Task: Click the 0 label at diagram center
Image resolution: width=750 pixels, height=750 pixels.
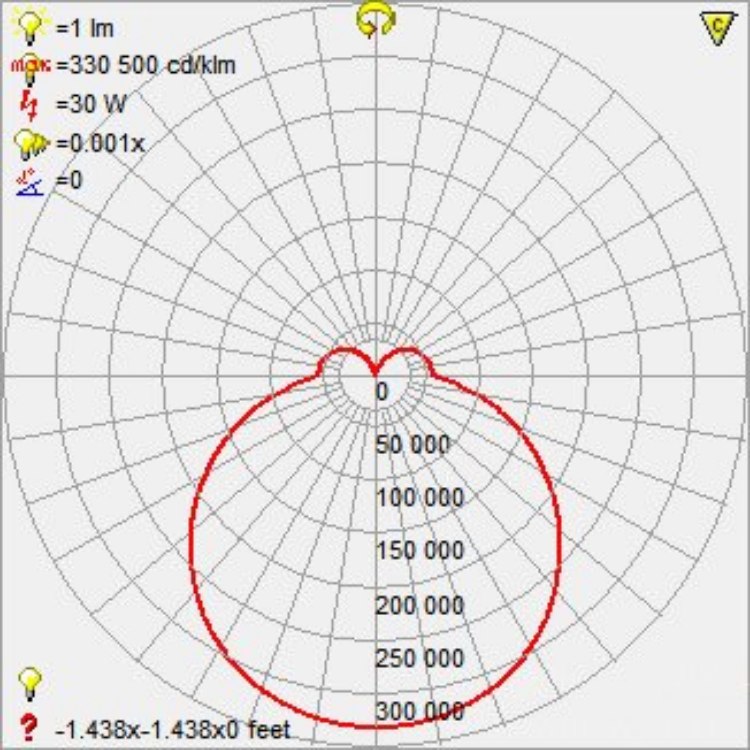Action: point(382,392)
